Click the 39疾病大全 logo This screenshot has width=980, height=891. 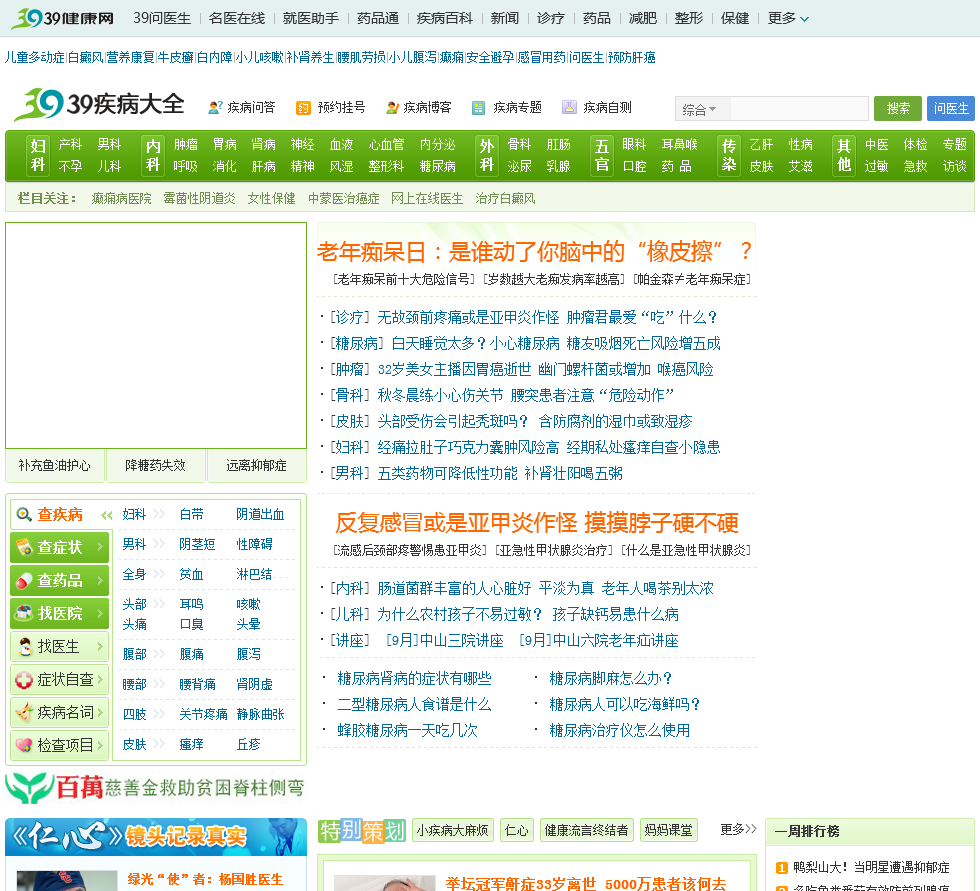pyautogui.click(x=99, y=104)
